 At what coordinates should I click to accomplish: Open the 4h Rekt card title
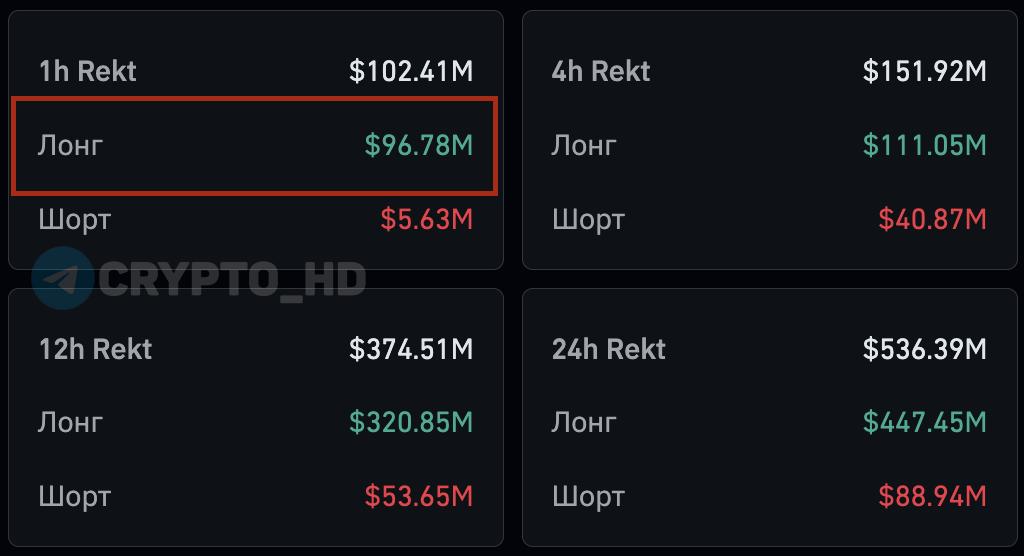coord(601,71)
